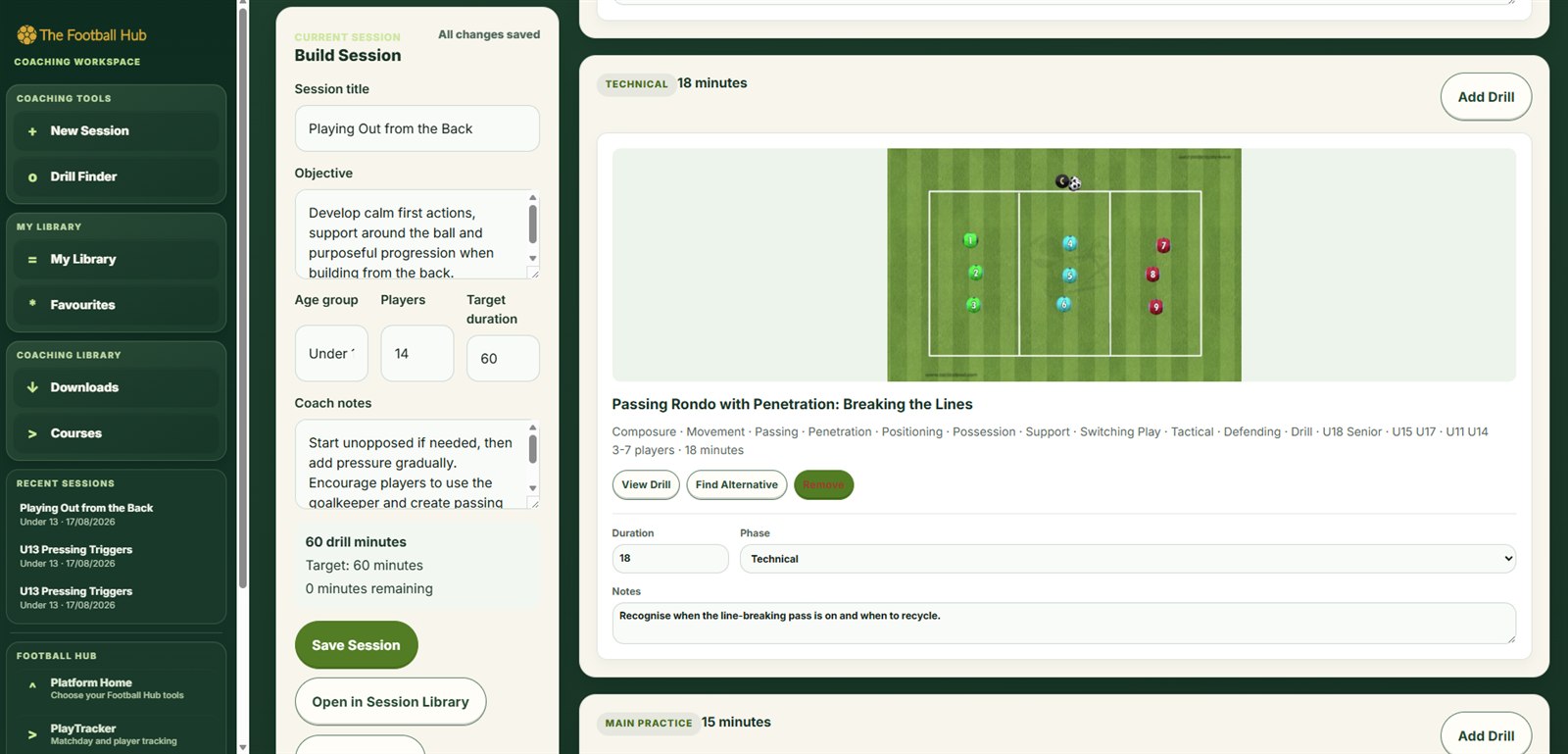This screenshot has width=1568, height=754.
Task: Click the Passing Rondo drill diagram thumbnail
Action: (1064, 265)
